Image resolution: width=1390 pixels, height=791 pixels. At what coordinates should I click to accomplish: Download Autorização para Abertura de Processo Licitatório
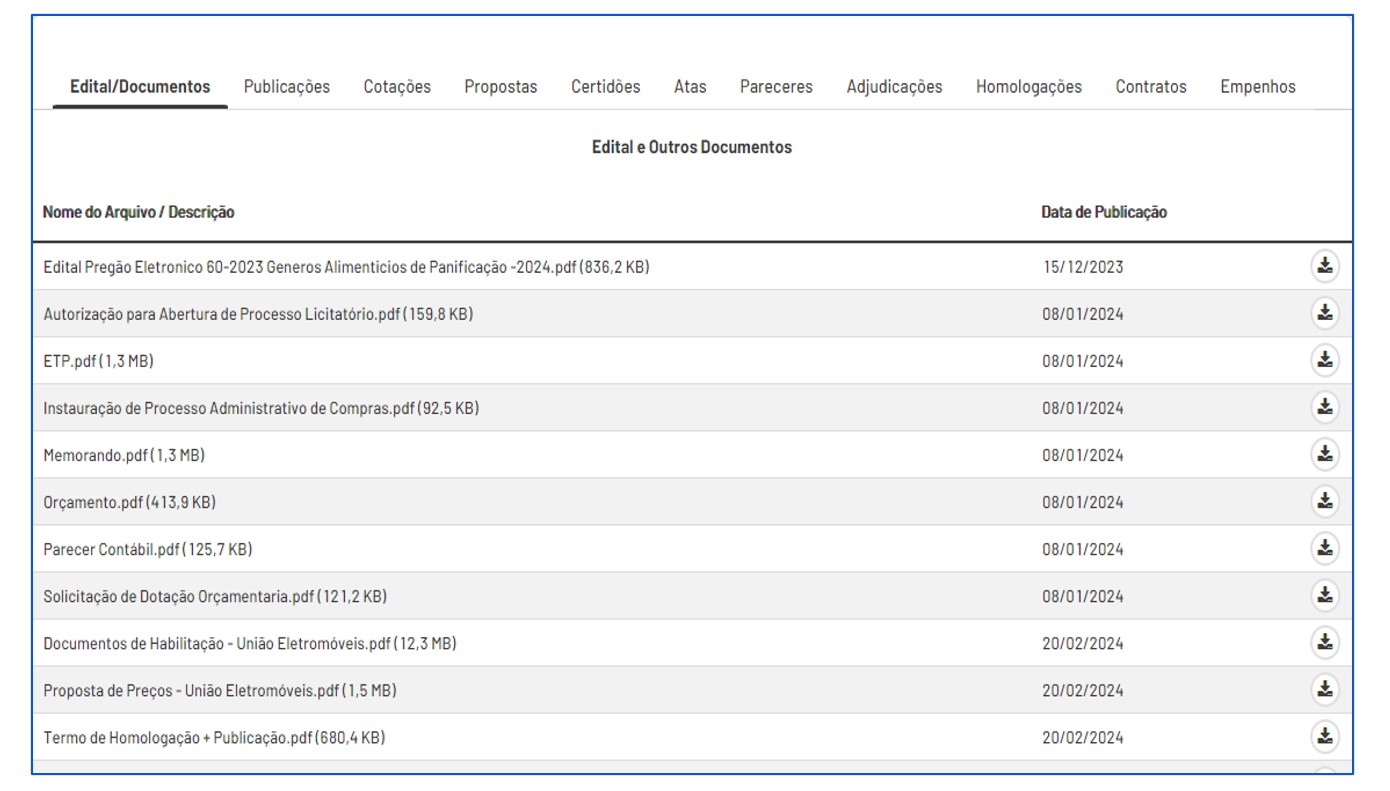(x=1325, y=313)
